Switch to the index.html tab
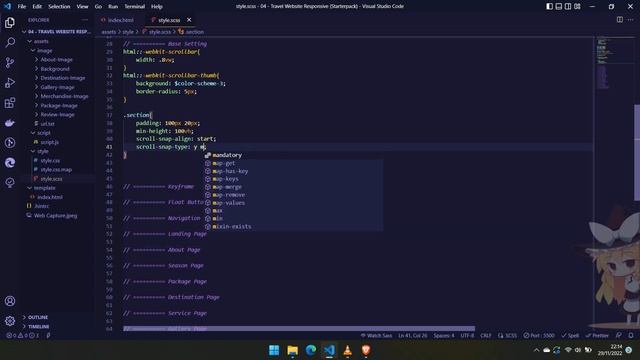640x360 pixels. (x=118, y=20)
